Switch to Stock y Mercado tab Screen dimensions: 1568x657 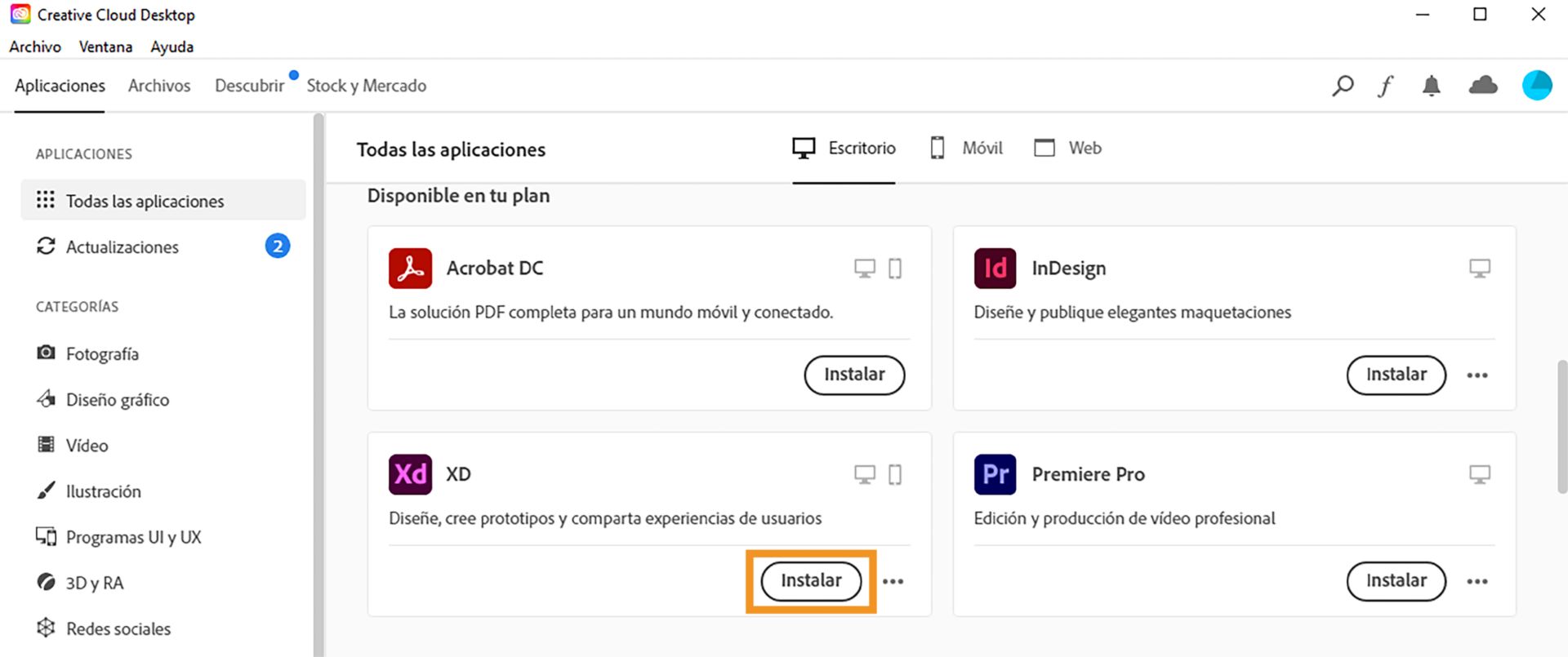pyautogui.click(x=367, y=86)
